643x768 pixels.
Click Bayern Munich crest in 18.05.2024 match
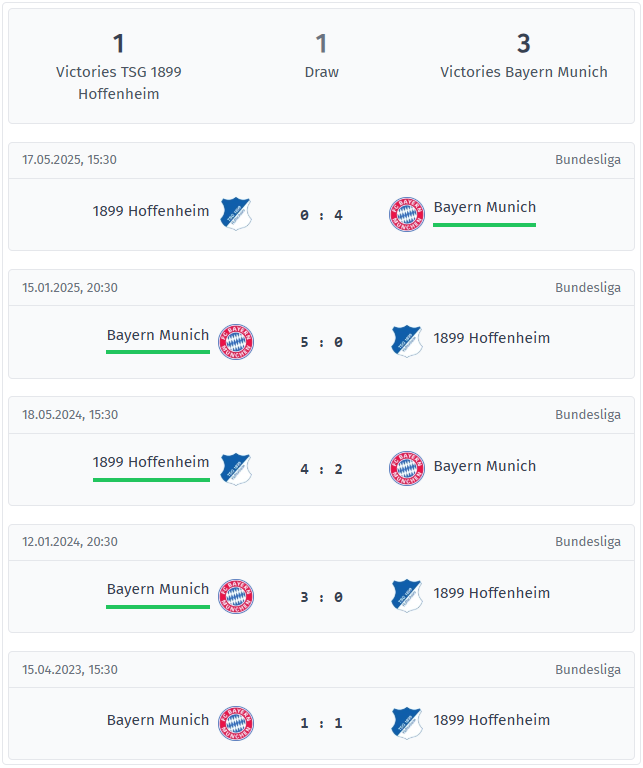pos(406,469)
